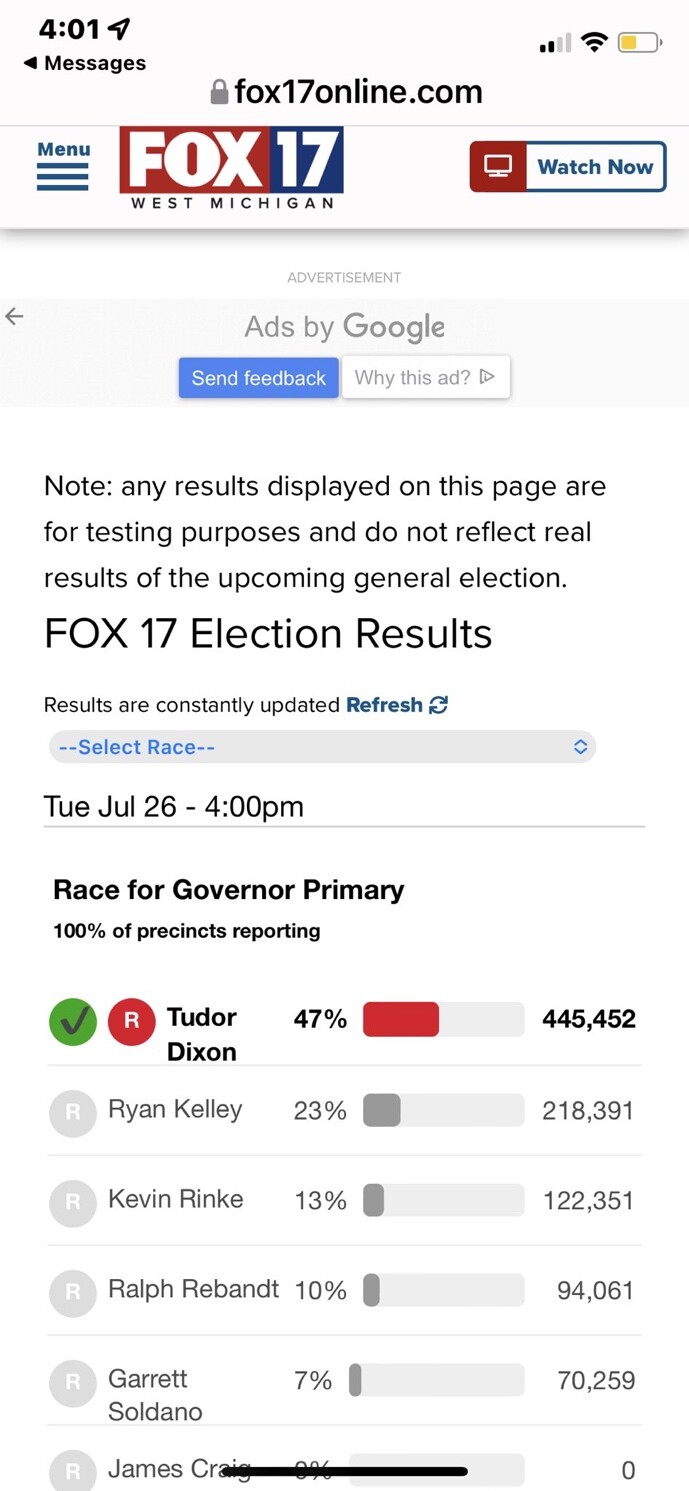The image size is (689, 1491).
Task: Click the Refresh circular arrows icon
Action: pyautogui.click(x=438, y=705)
